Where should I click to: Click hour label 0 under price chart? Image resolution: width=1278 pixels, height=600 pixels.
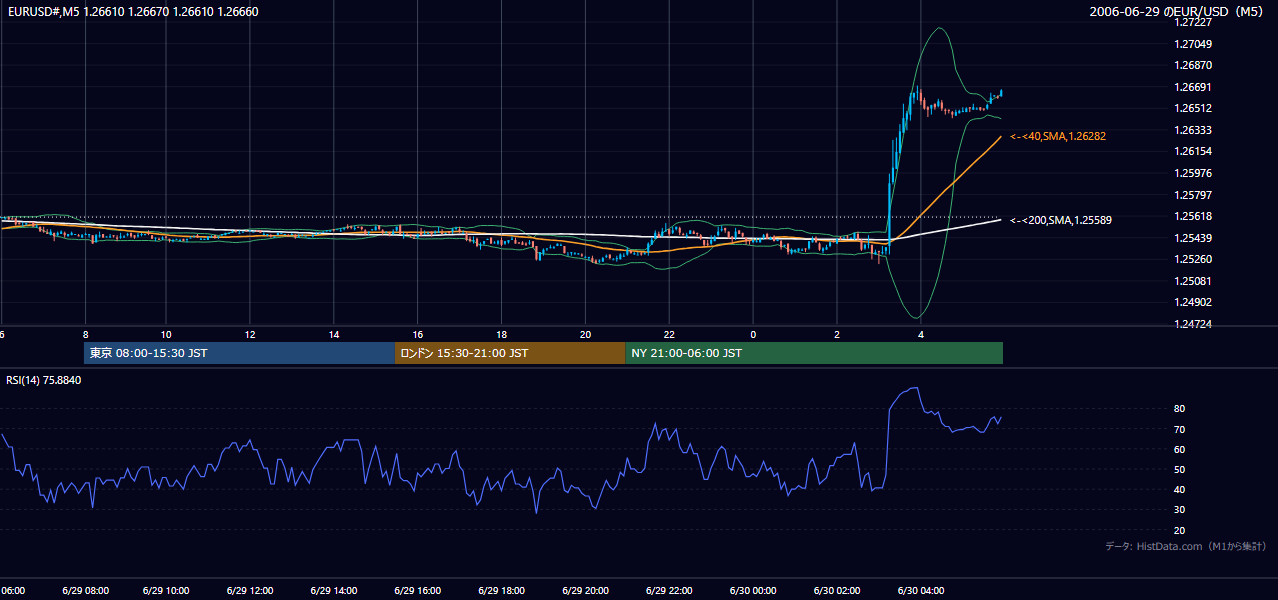point(753,334)
